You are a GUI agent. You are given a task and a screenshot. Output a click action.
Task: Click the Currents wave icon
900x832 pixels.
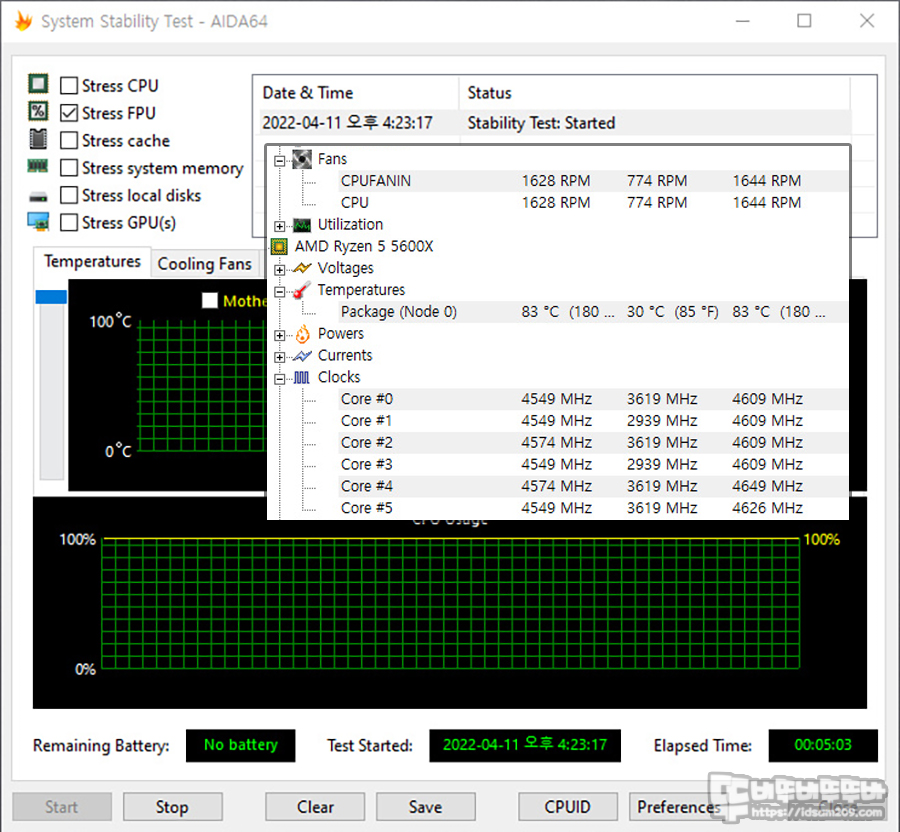tap(302, 356)
